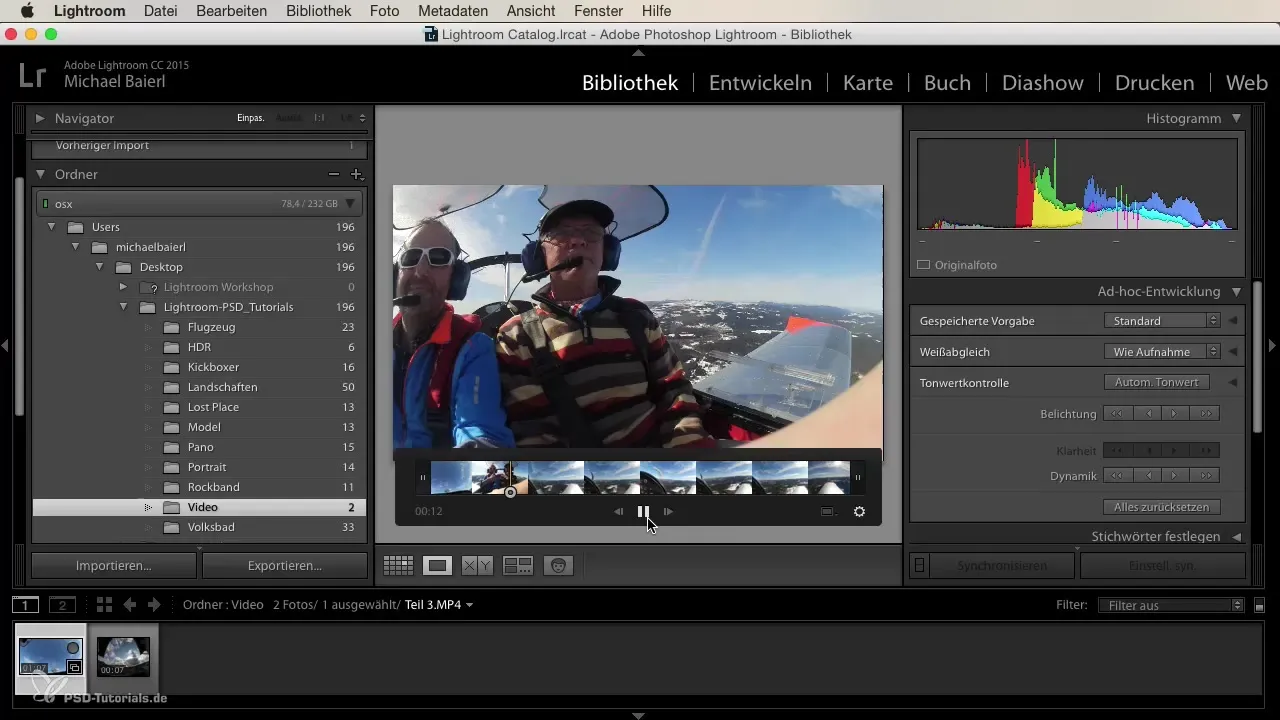The height and width of the screenshot is (720, 1280).
Task: Hide the bottom filmstrip panel
Action: (639, 715)
